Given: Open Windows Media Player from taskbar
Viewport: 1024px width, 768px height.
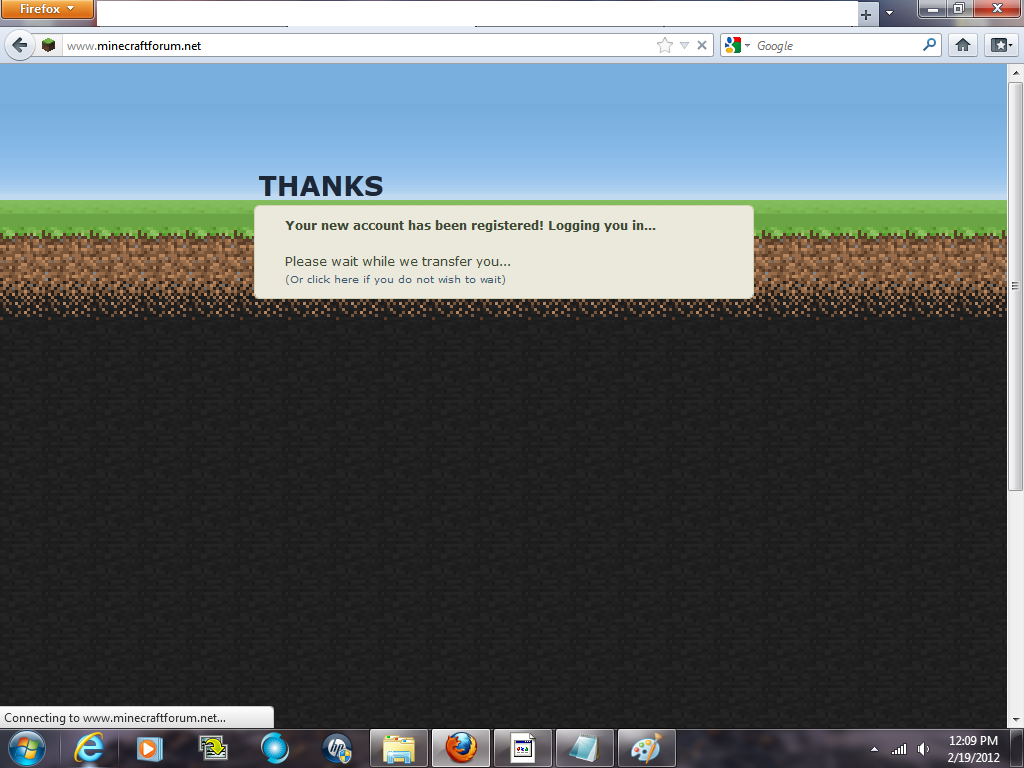Looking at the screenshot, I should tap(150, 748).
